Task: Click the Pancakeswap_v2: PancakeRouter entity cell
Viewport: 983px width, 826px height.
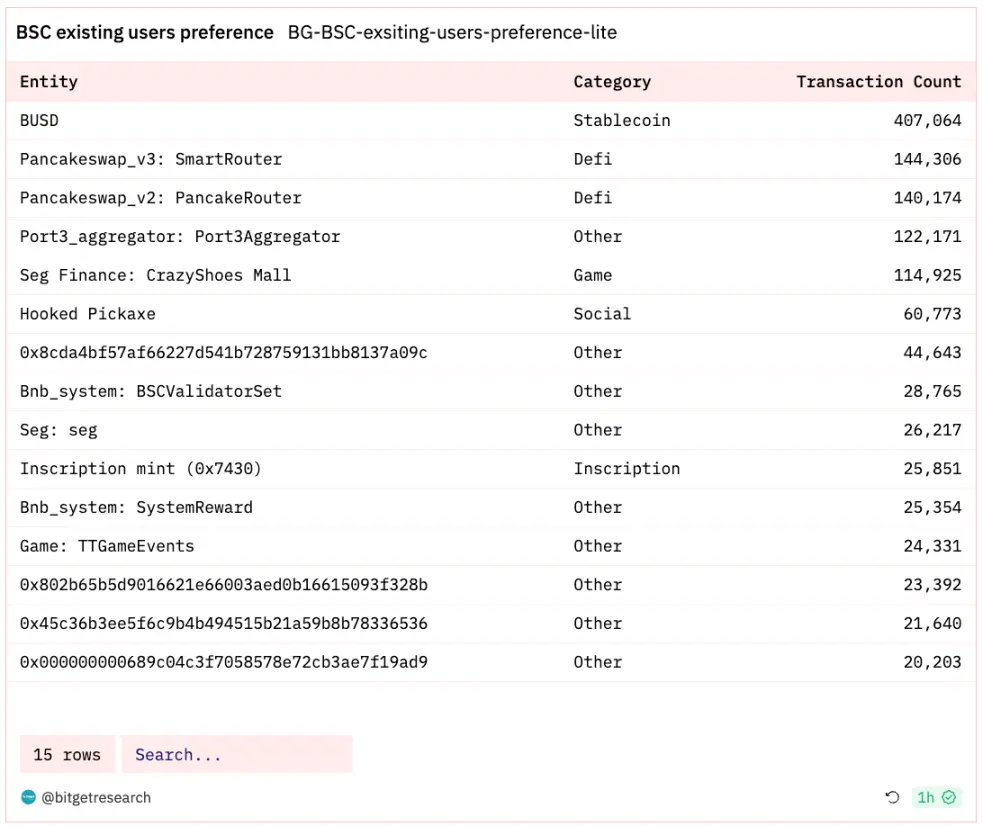Action: coord(160,198)
